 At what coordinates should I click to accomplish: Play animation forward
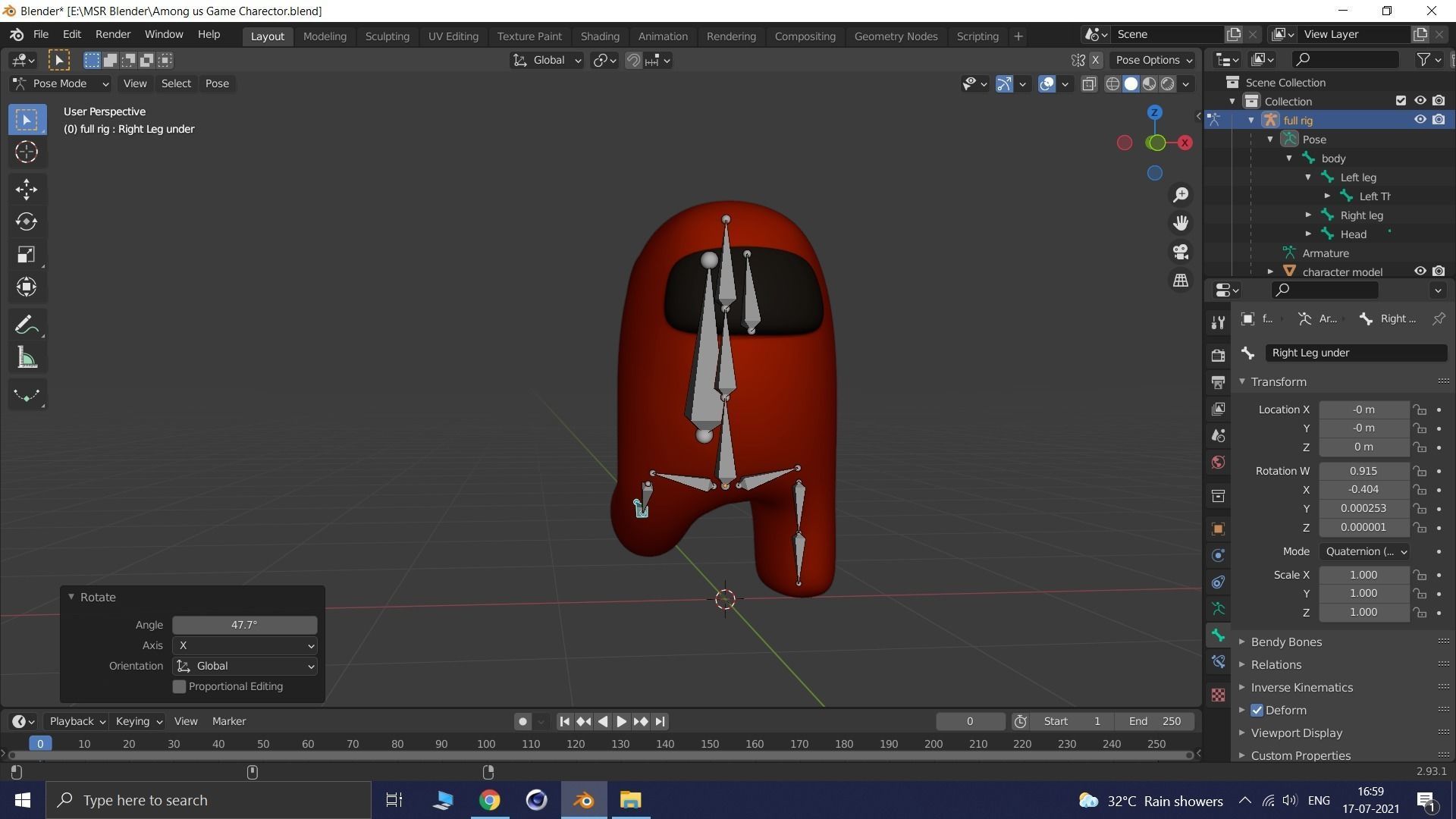pyautogui.click(x=621, y=721)
